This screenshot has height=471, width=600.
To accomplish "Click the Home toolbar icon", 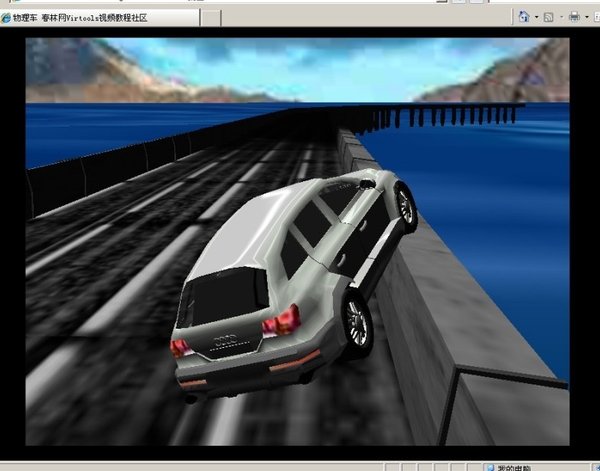I will point(523,17).
